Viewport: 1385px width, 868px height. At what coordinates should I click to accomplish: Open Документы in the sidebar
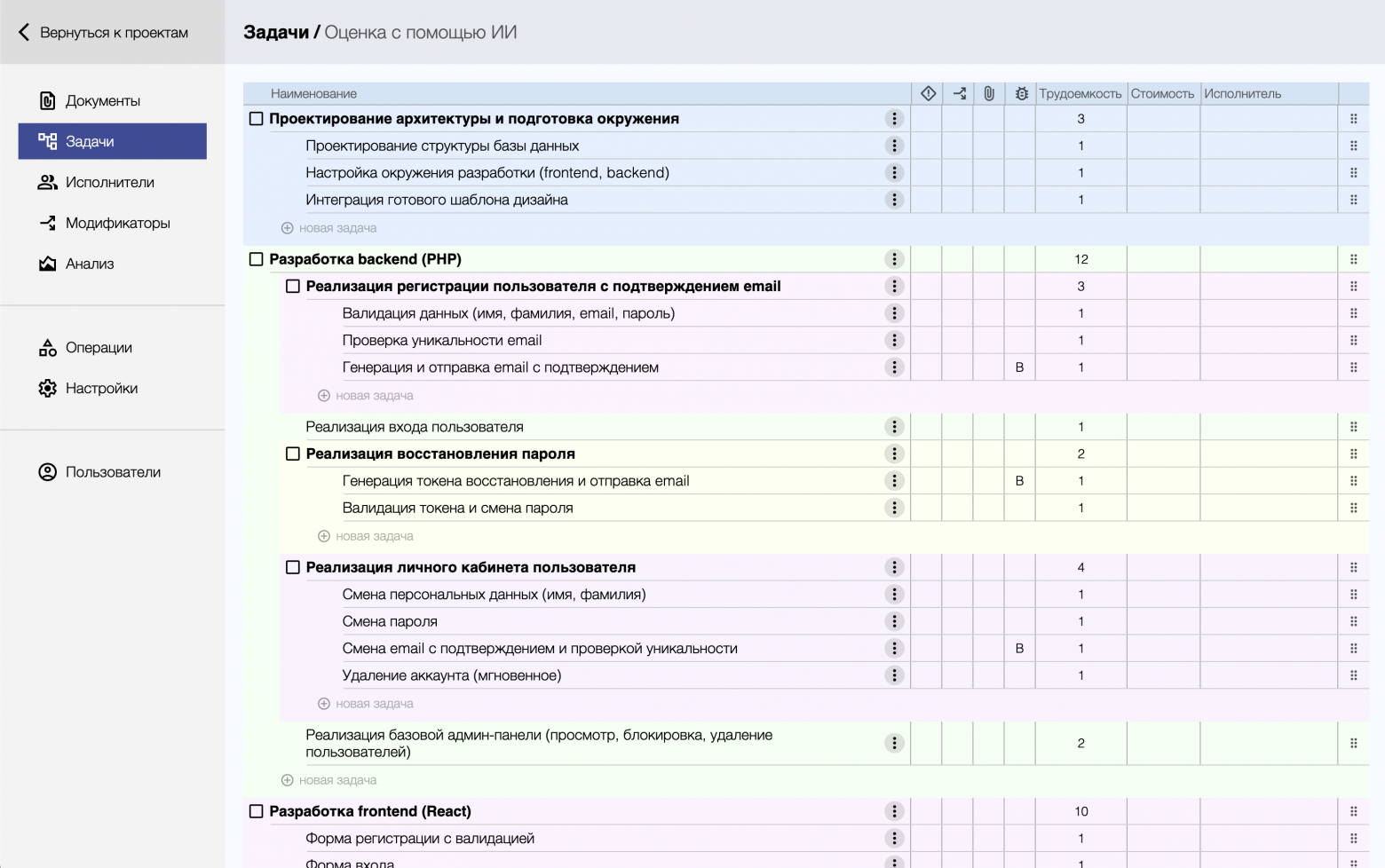coord(102,101)
